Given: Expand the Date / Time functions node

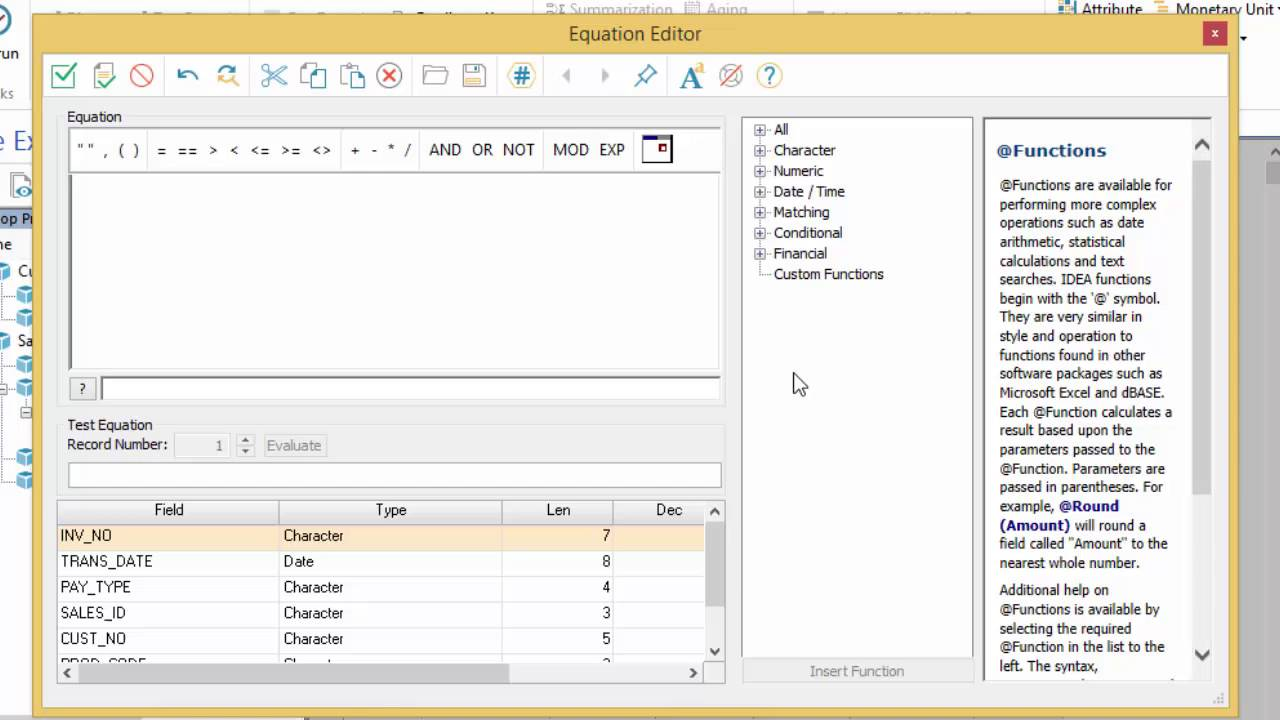Looking at the screenshot, I should point(760,192).
